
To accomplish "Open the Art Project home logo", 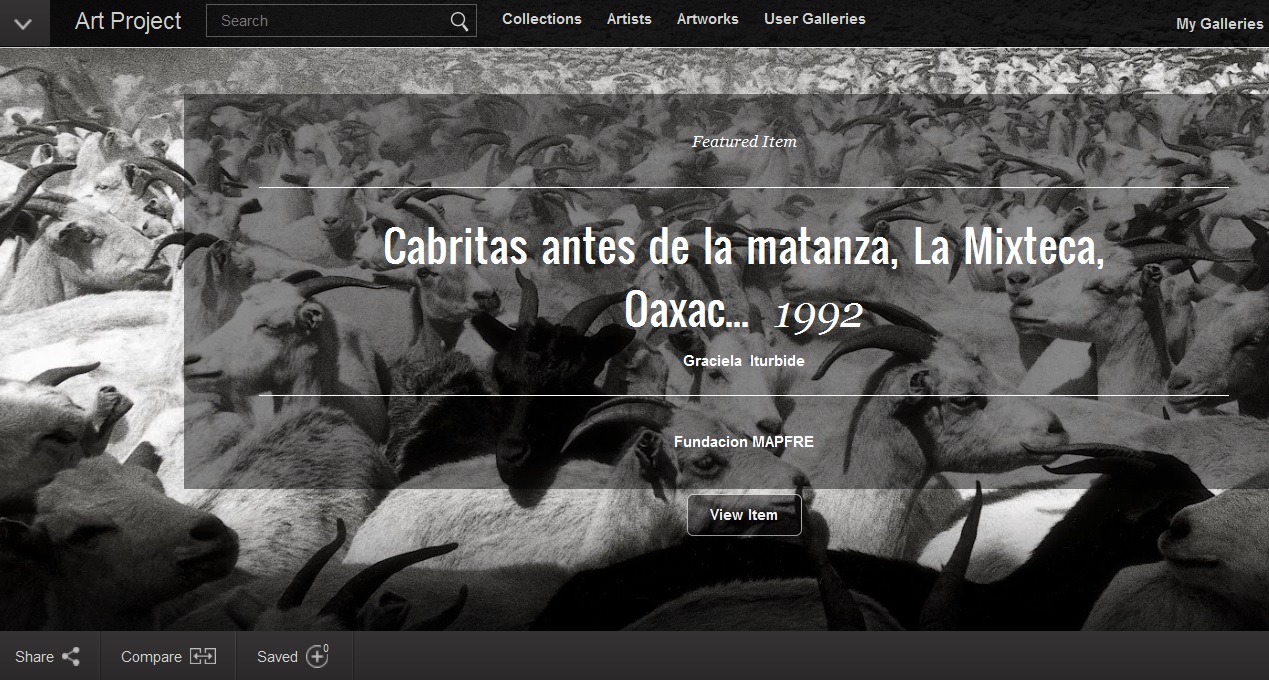I will (x=128, y=21).
